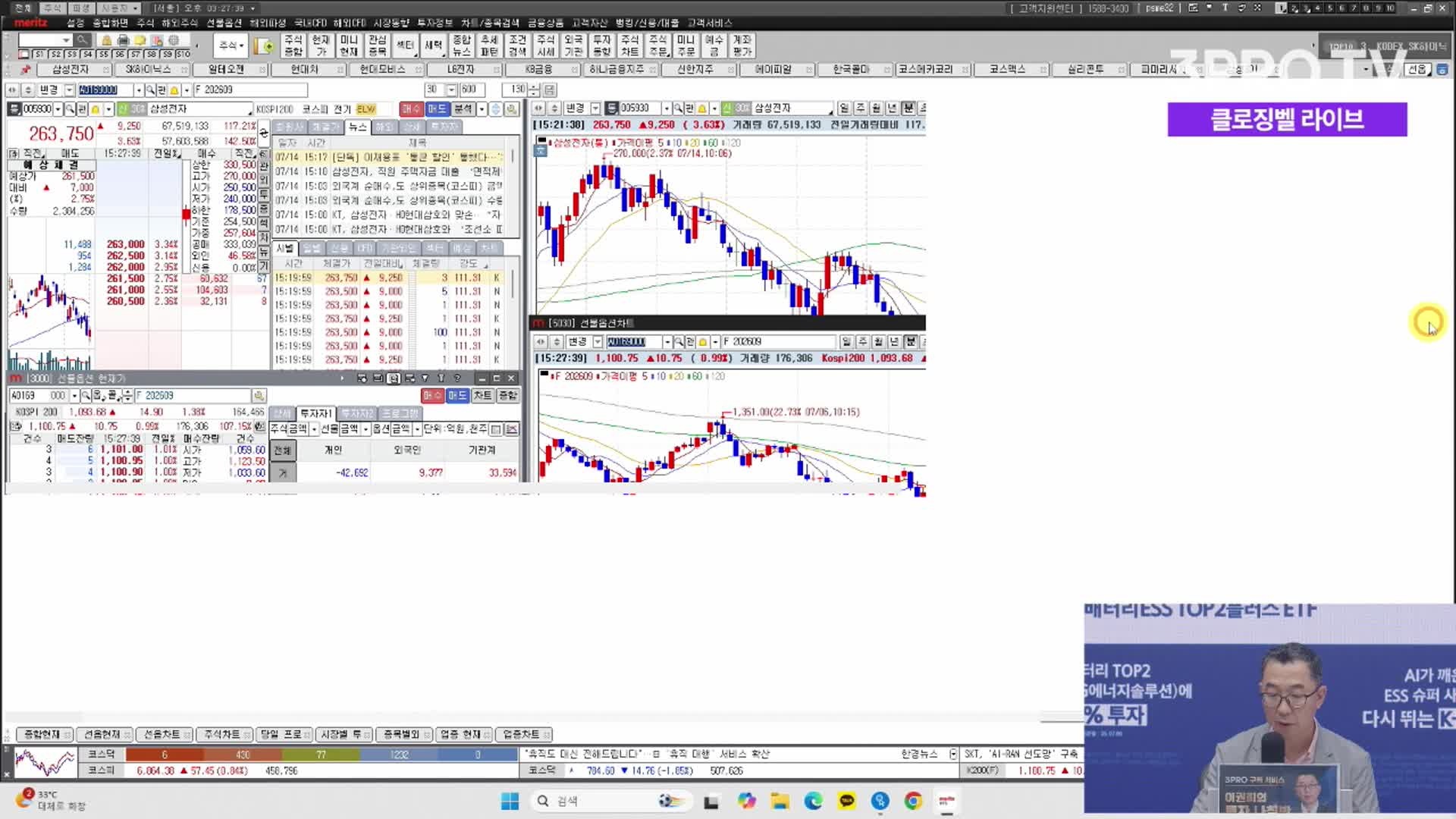Open KakaoTalk from the Windows taskbar
The image size is (1456, 819).
tap(846, 801)
